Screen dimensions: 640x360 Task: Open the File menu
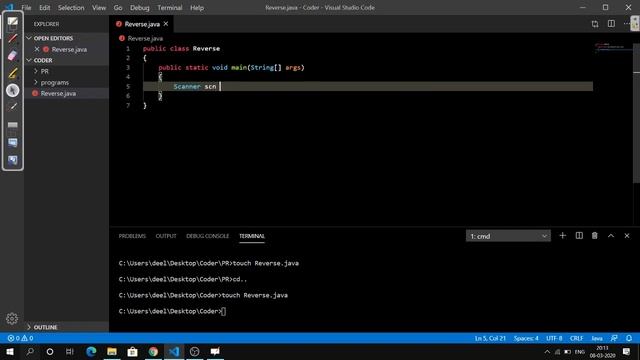(x=26, y=7)
